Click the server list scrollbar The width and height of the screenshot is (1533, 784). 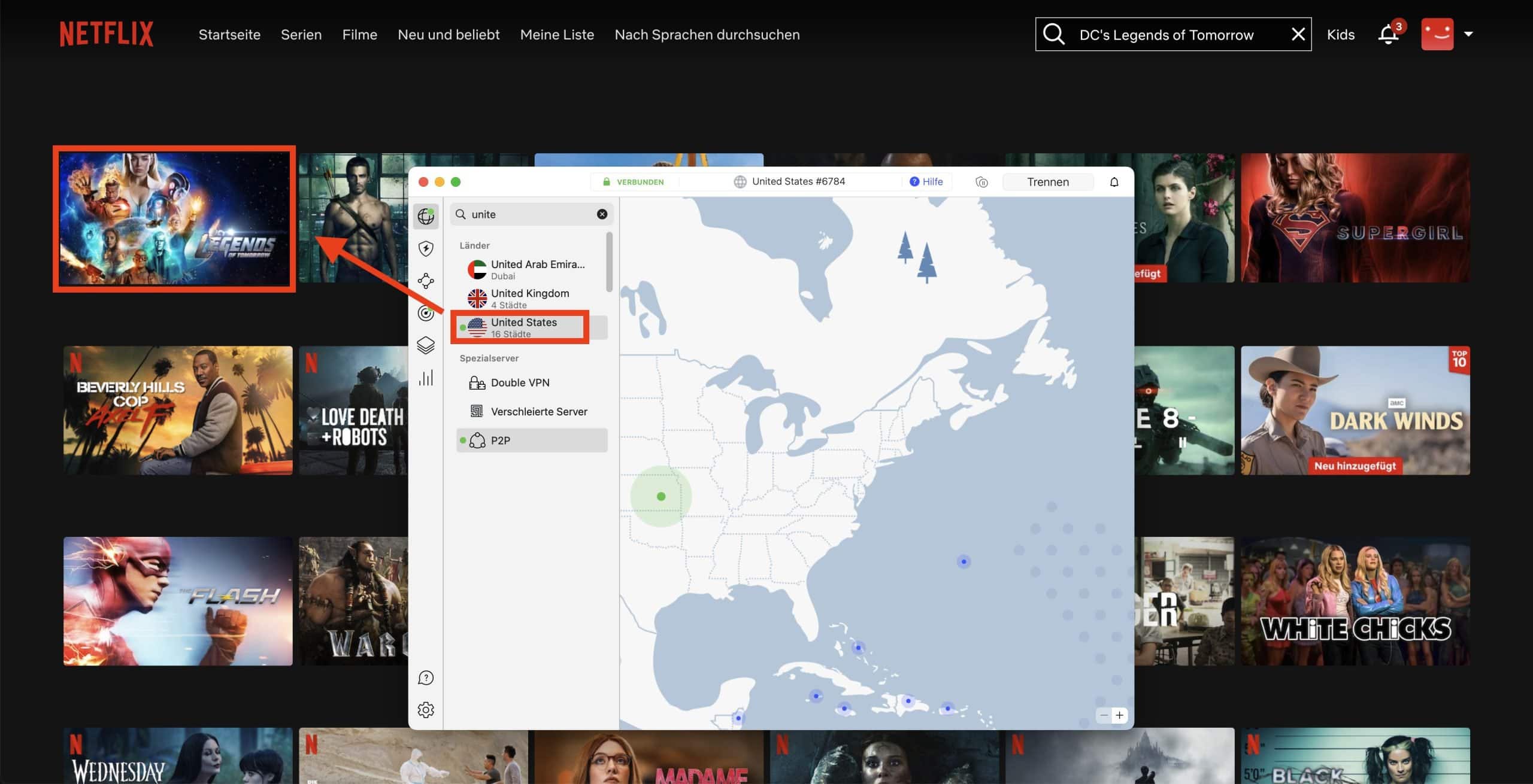click(610, 262)
